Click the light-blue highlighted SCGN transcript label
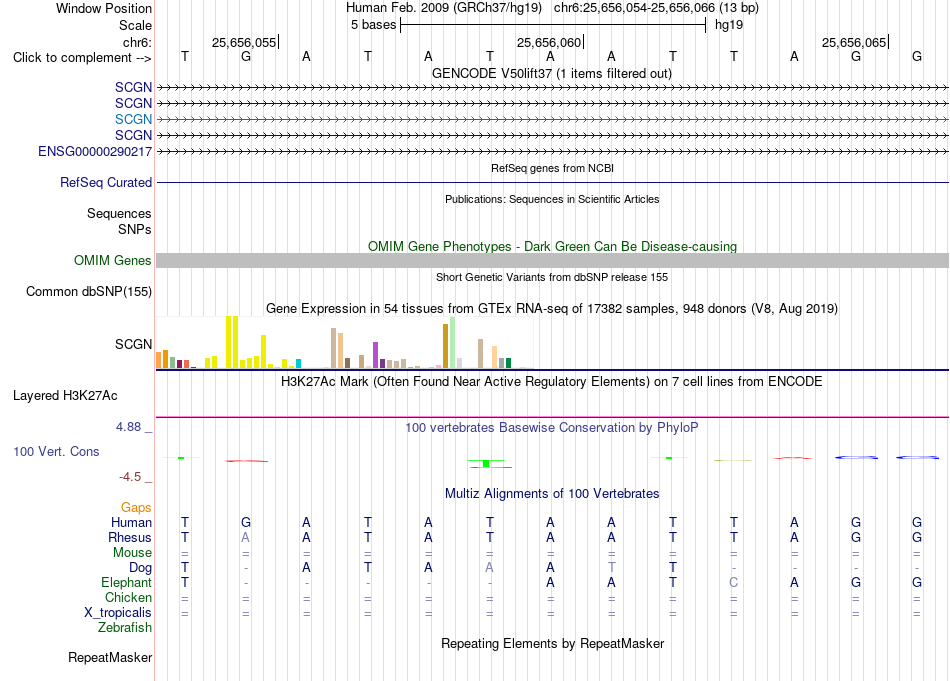This screenshot has width=950, height=681. tap(133, 119)
